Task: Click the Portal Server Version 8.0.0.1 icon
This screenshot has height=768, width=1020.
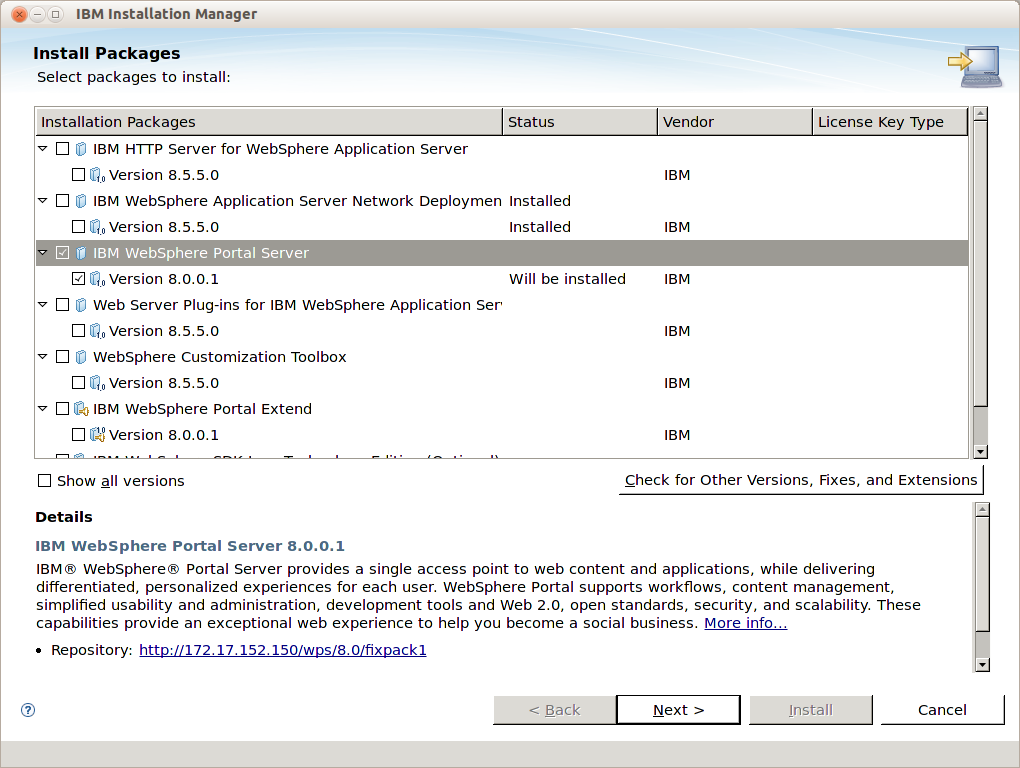Action: (x=97, y=279)
